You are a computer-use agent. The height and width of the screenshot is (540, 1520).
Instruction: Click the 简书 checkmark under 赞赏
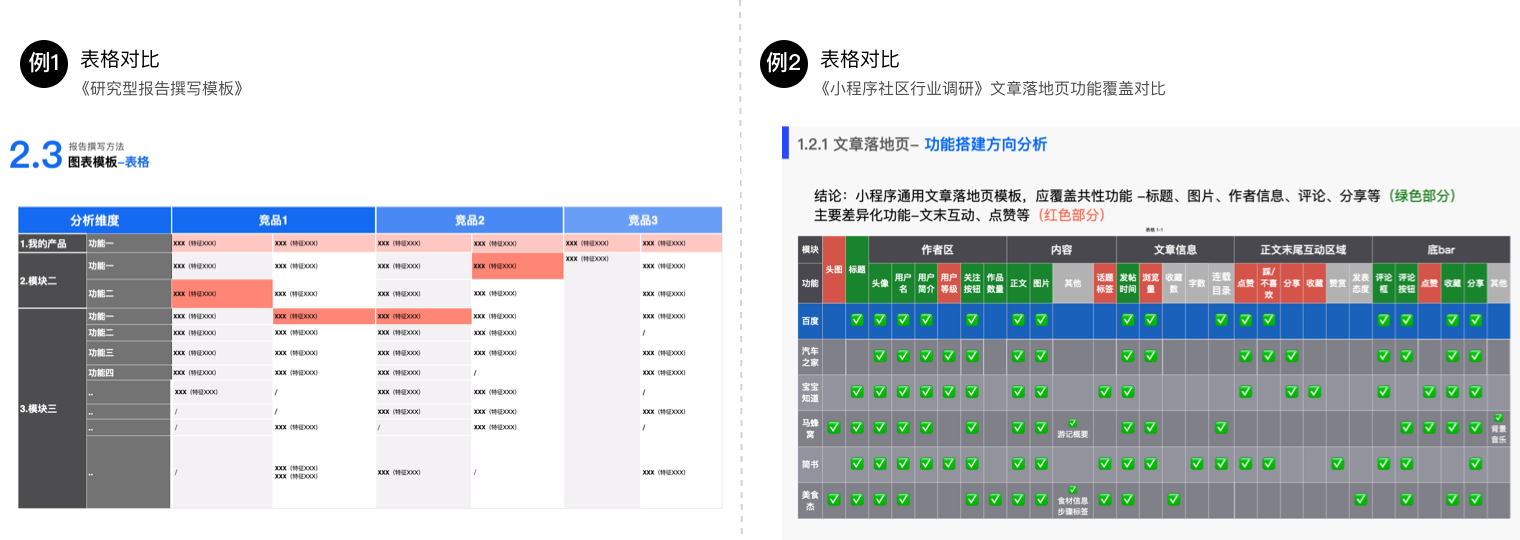pos(1337,464)
